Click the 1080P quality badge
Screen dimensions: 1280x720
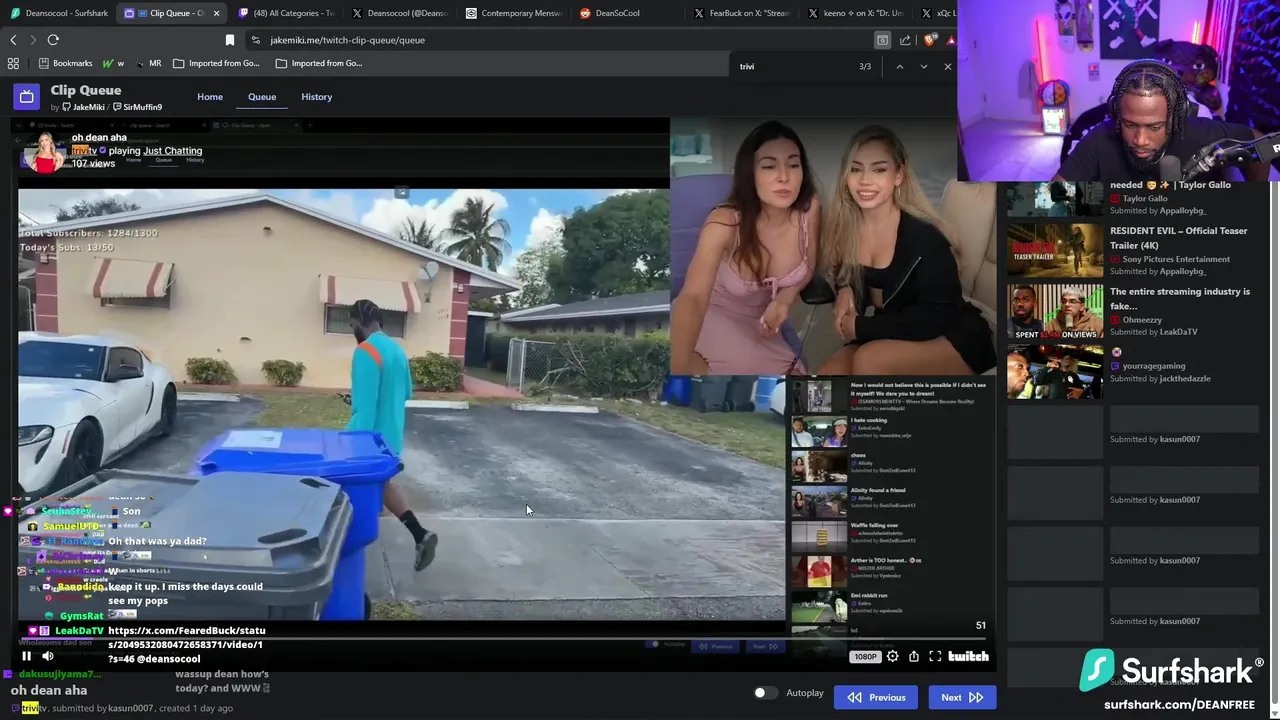(865, 657)
